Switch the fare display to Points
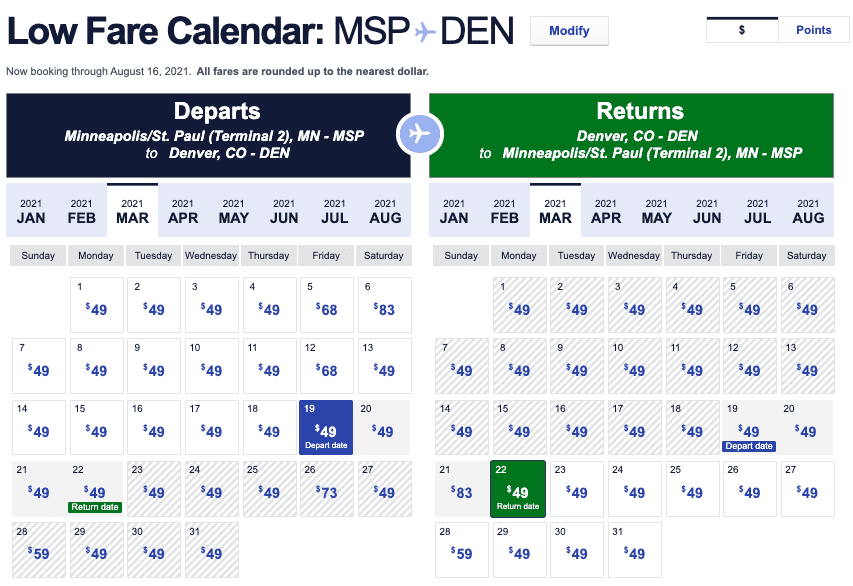 [813, 30]
